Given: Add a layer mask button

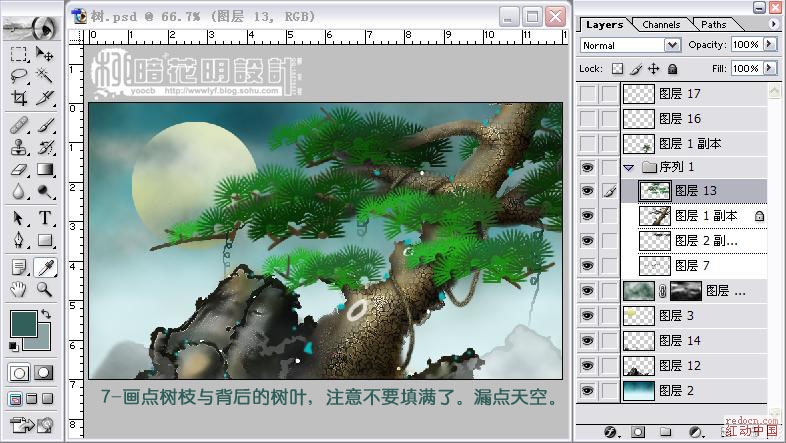Looking at the screenshot, I should 638,432.
